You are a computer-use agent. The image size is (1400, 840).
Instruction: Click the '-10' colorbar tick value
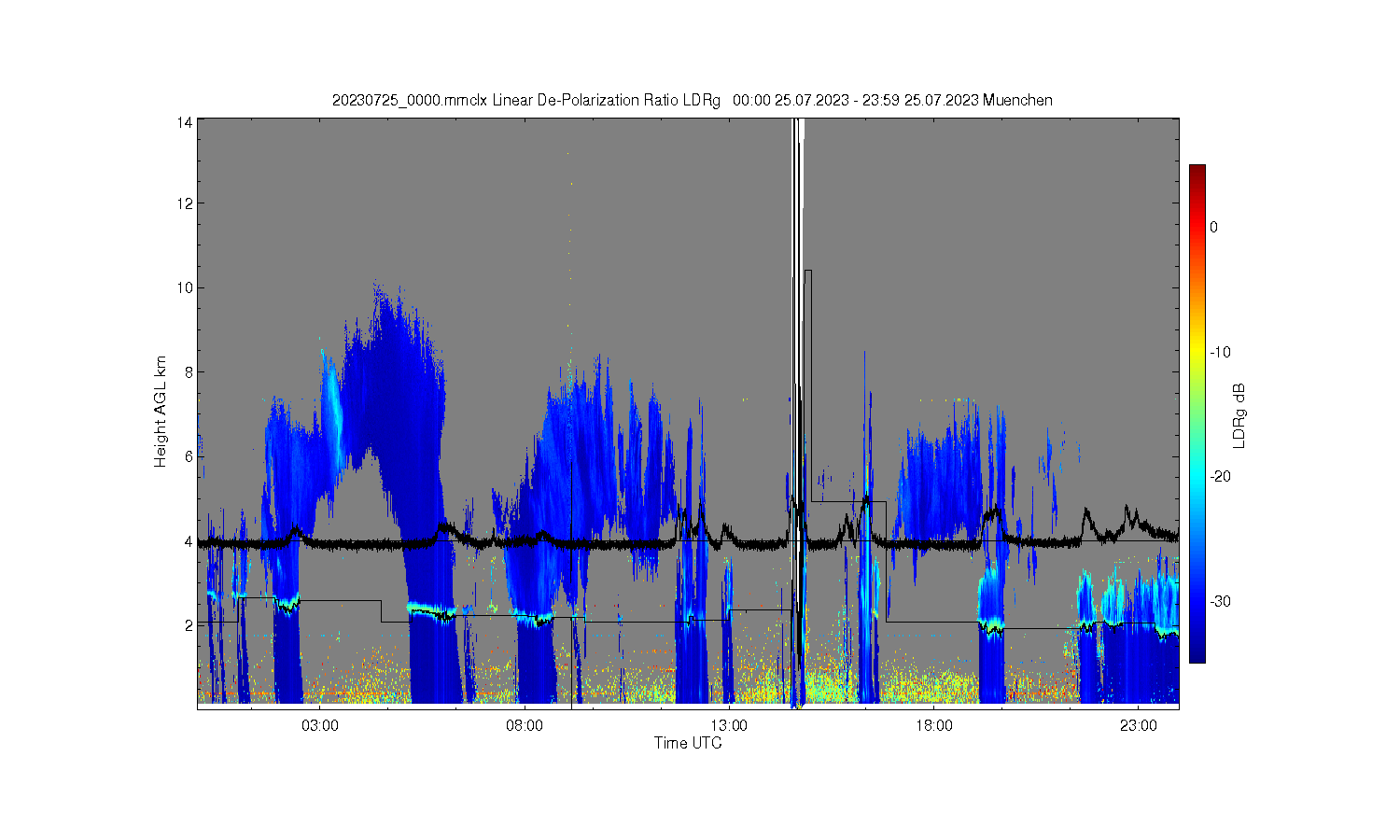(1220, 352)
